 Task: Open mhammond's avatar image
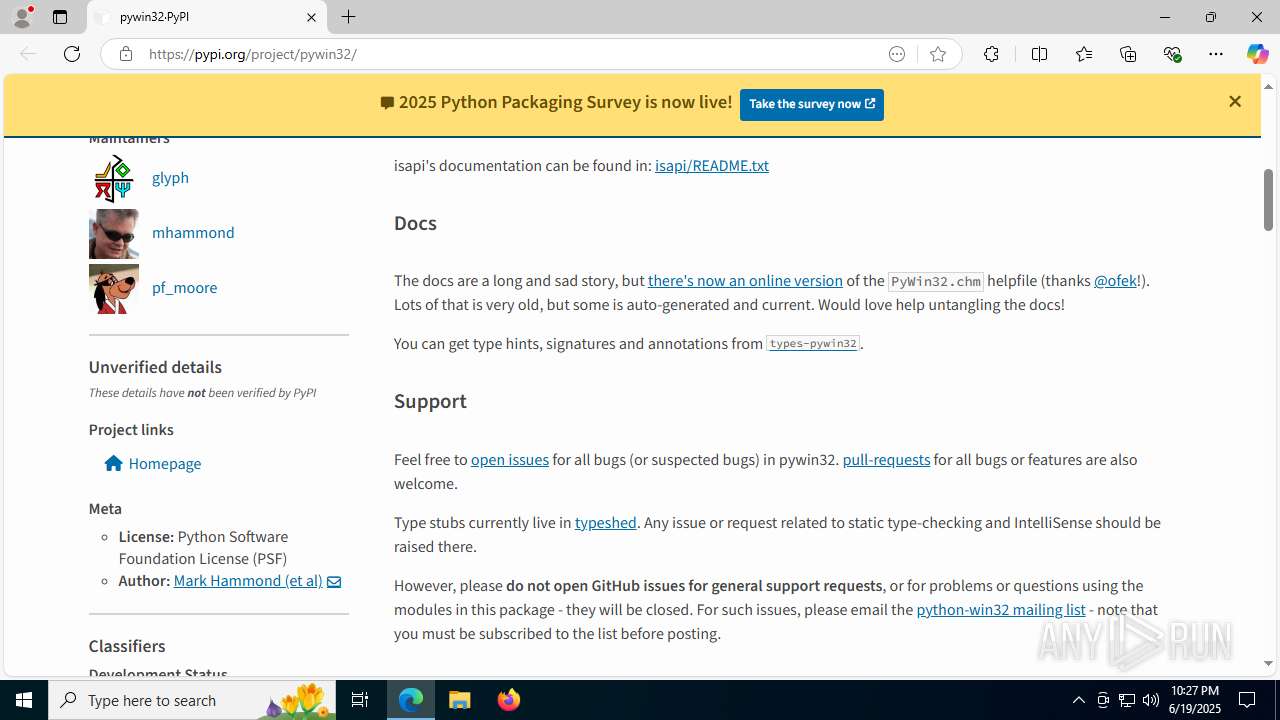[x=114, y=233]
